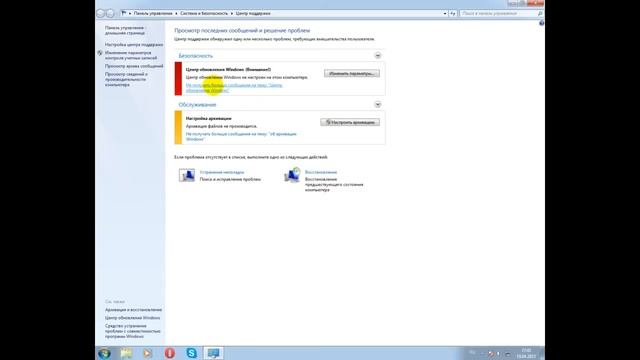Open the address bar history dropdown
The width and height of the screenshot is (640, 360).
coord(445,13)
